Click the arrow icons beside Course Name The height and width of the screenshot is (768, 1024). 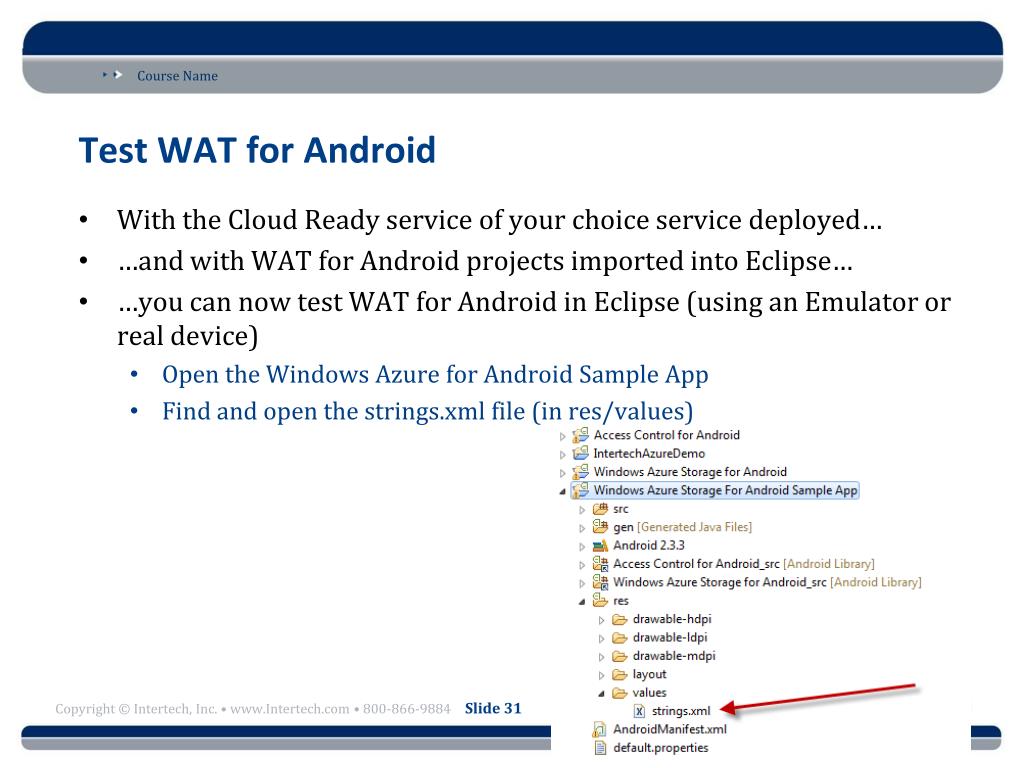[x=112, y=75]
